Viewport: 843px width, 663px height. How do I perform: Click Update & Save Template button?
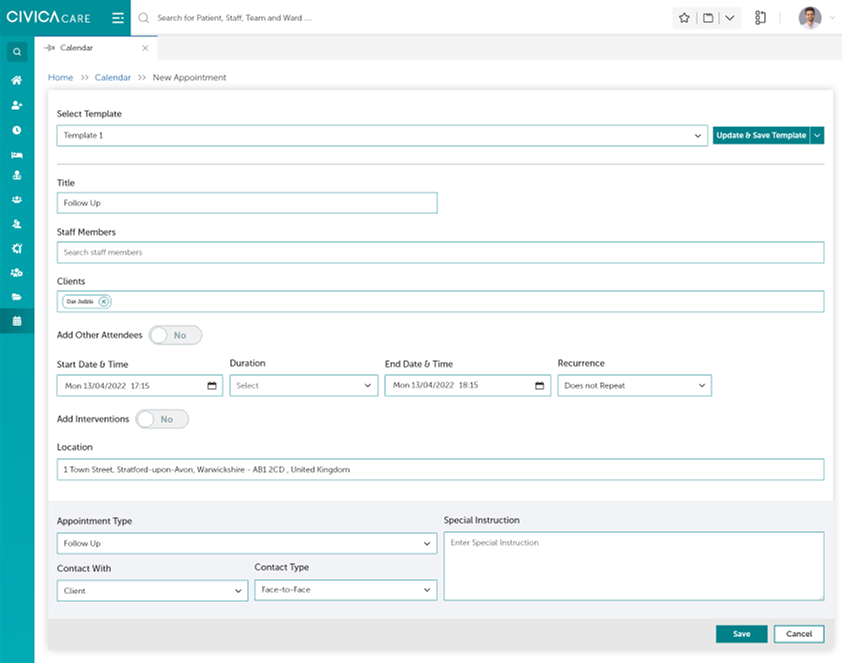pos(761,136)
